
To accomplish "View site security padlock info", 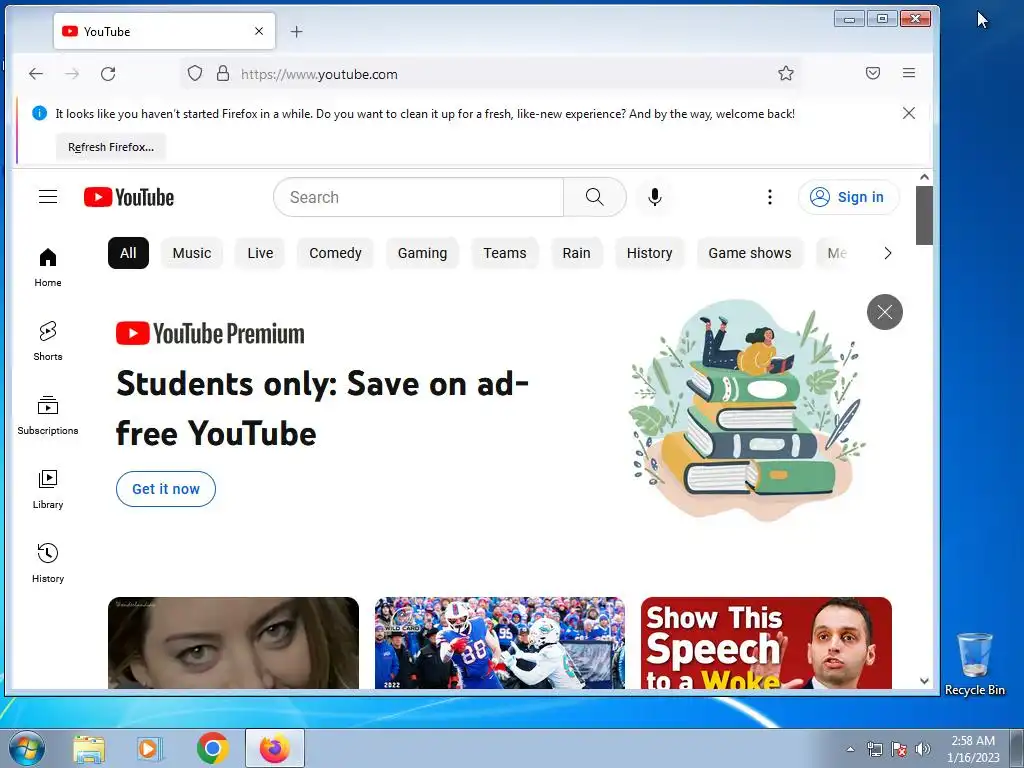I will [x=223, y=73].
